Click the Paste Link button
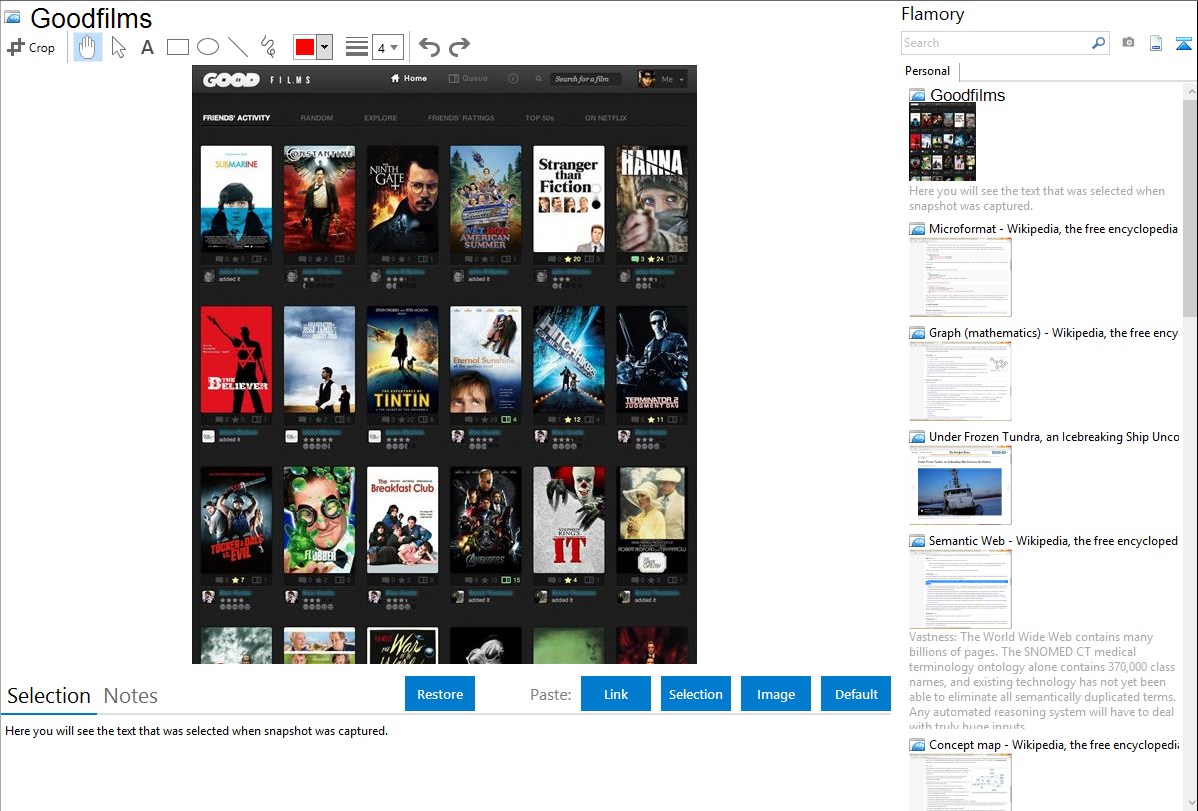 coord(616,694)
